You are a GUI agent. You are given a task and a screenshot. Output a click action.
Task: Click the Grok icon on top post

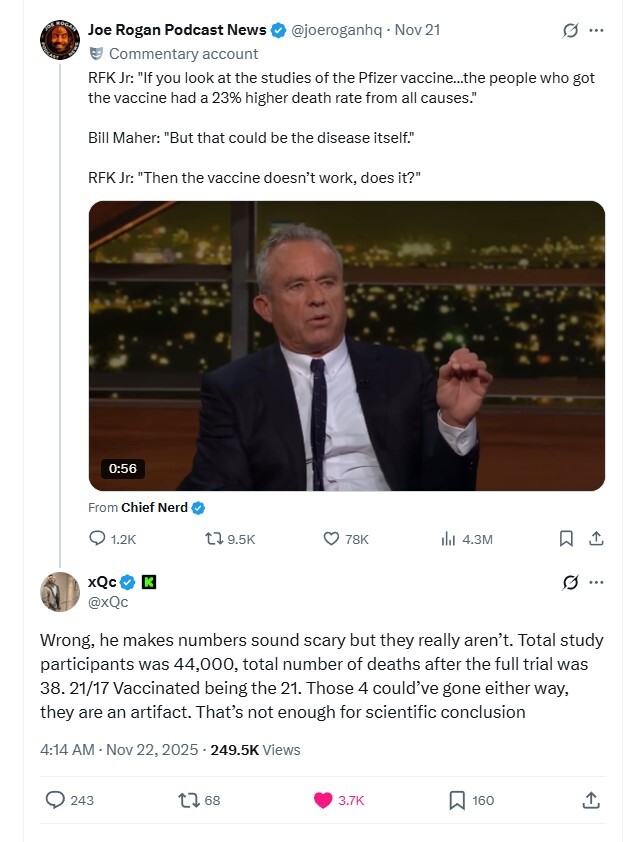(571, 30)
